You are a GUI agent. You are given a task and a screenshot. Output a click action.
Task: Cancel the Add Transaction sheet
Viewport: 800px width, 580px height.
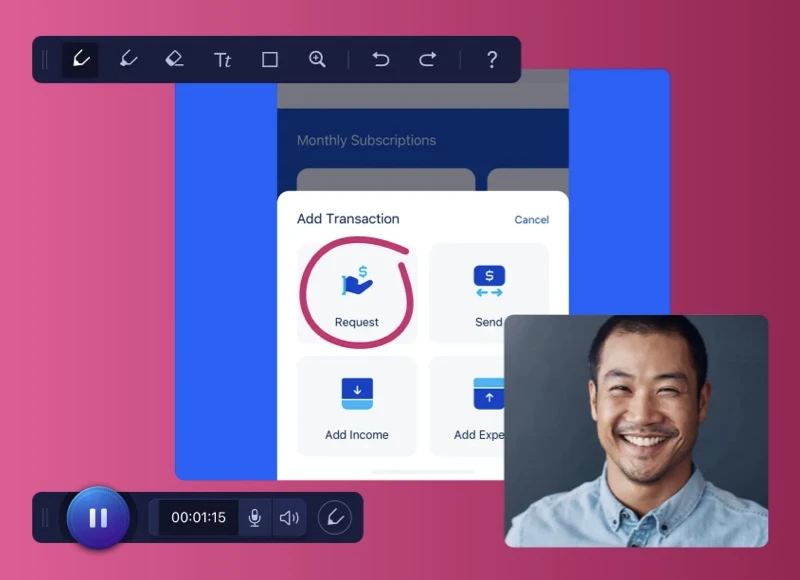coord(532,219)
